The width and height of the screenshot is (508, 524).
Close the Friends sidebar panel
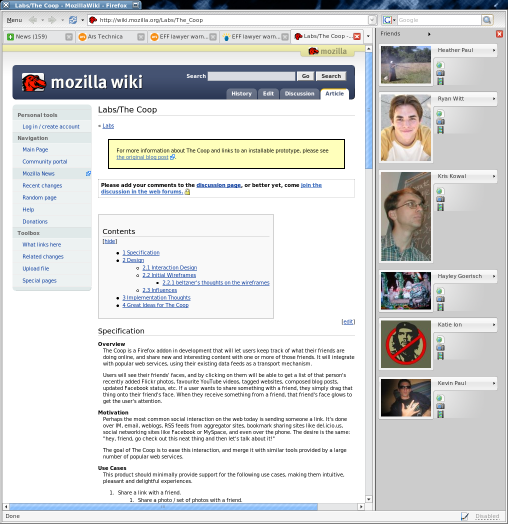click(x=499, y=34)
